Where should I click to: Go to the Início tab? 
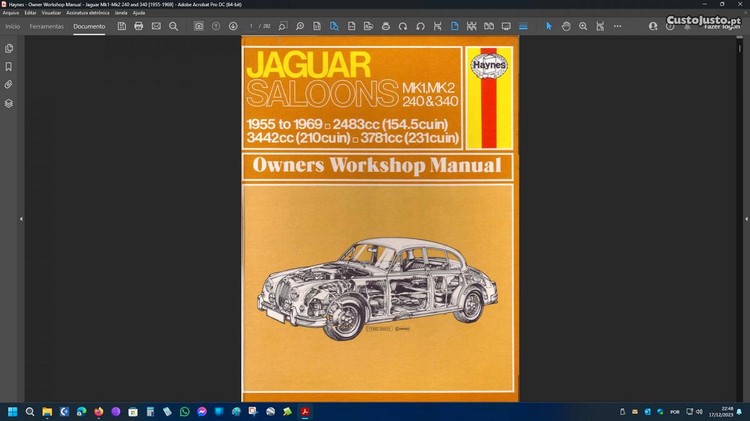[13, 26]
